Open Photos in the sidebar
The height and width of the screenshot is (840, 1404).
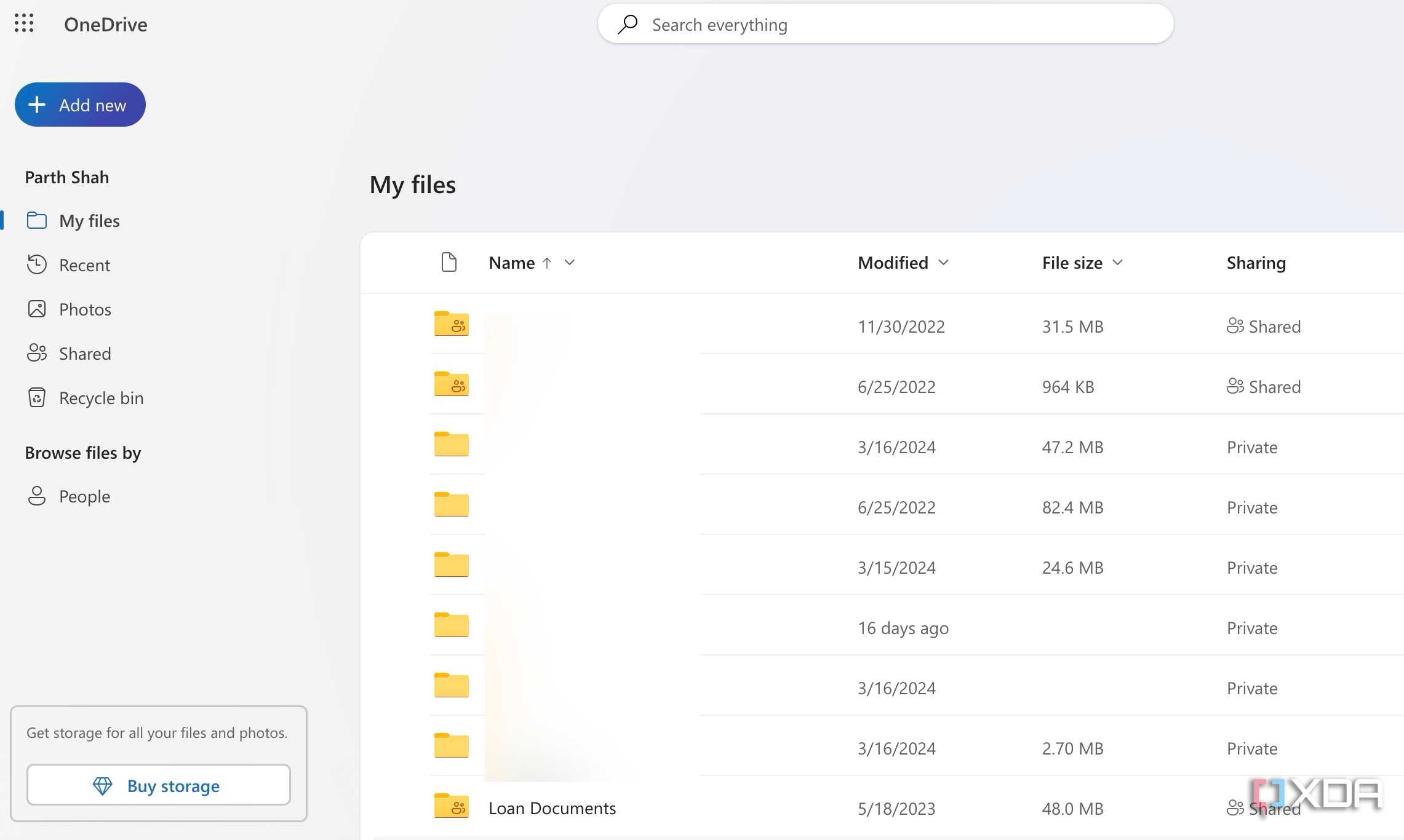coord(85,309)
